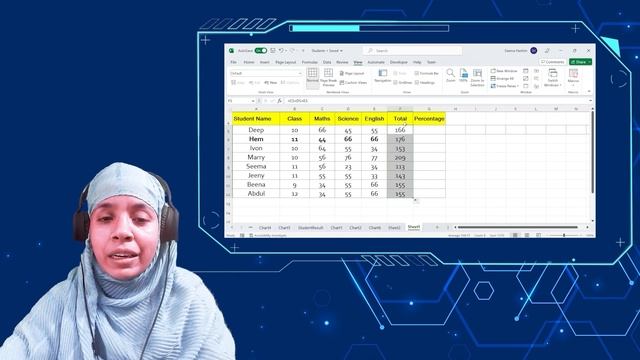
Task: Open the Name Box dropdown
Action: [253, 101]
